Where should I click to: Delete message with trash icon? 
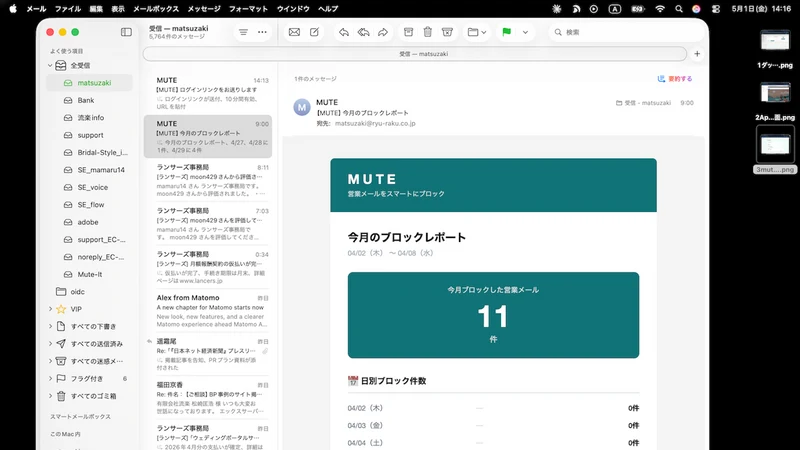[428, 32]
